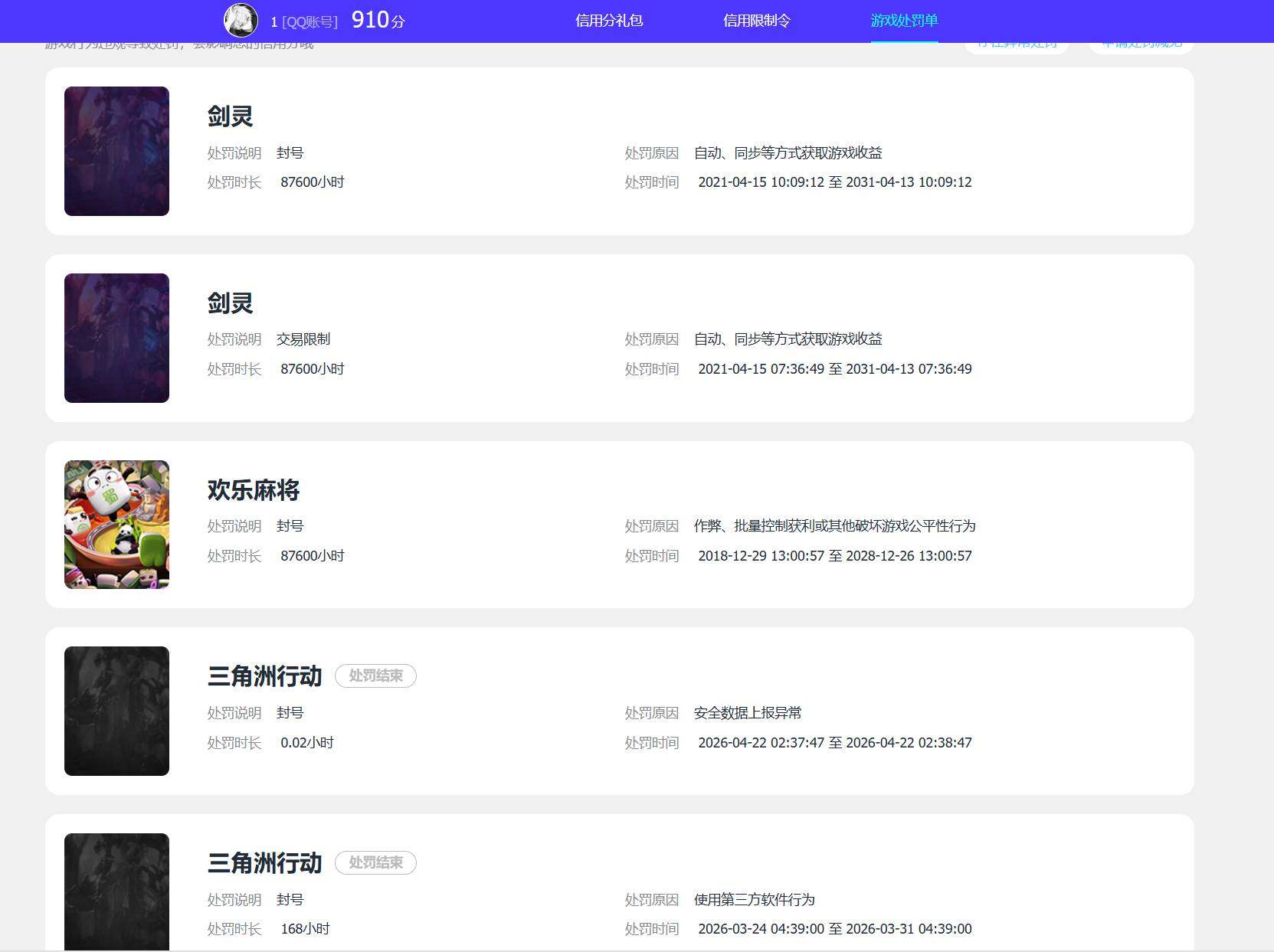
Task: Click the 1 [QQ账号] account label
Action: coord(304,21)
